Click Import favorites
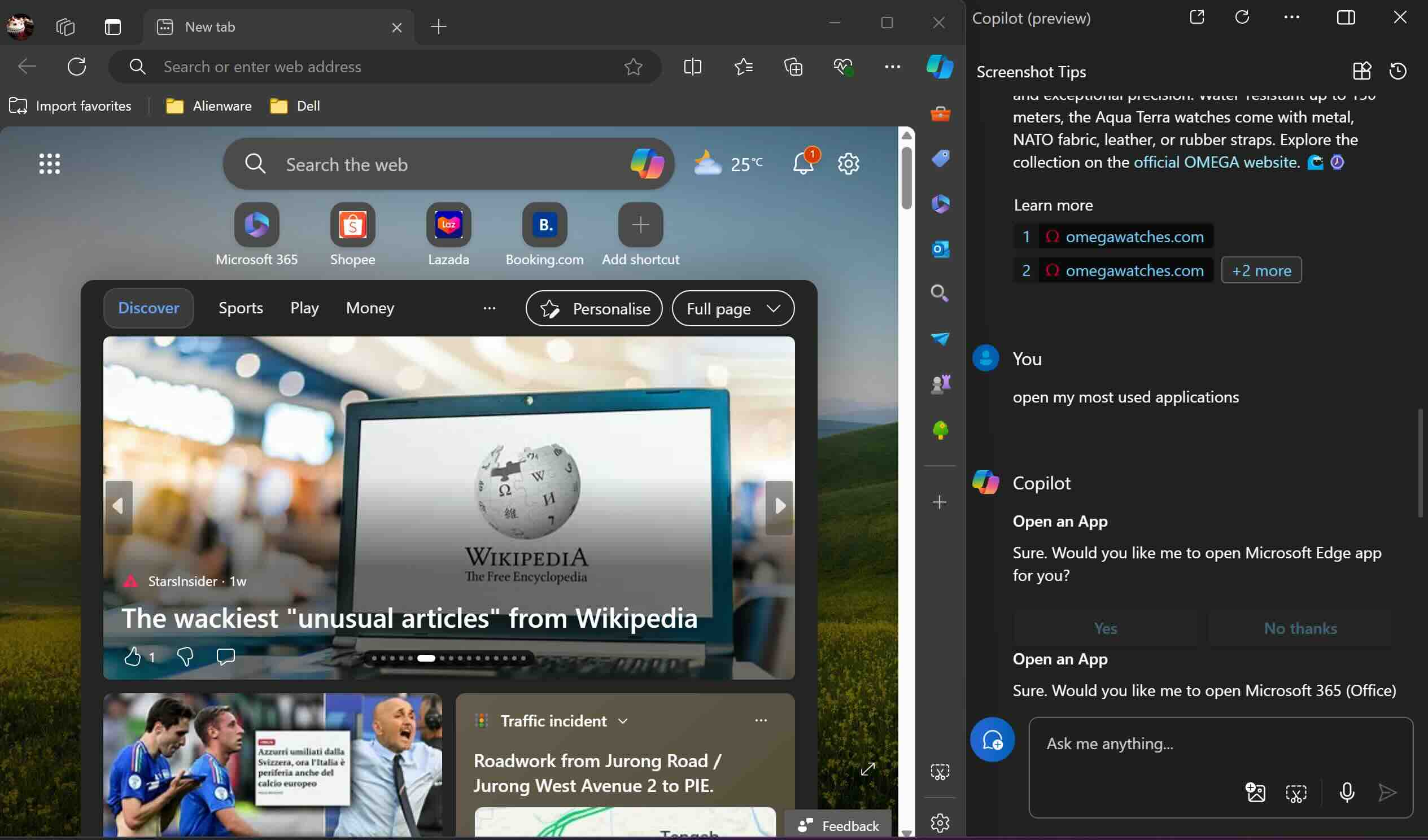The image size is (1428, 840). pyautogui.click(x=70, y=106)
